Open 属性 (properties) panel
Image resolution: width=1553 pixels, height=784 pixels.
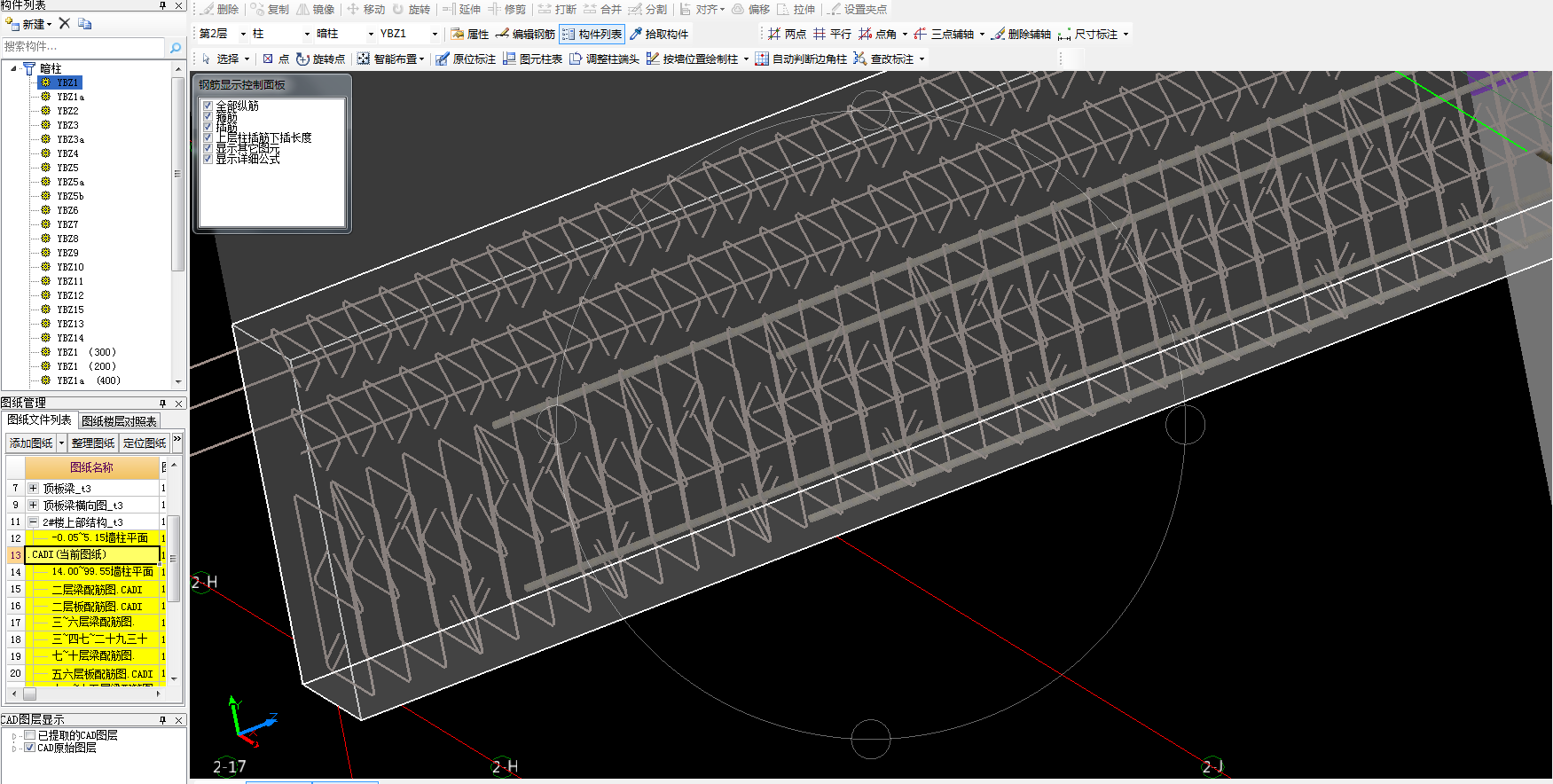(x=469, y=34)
